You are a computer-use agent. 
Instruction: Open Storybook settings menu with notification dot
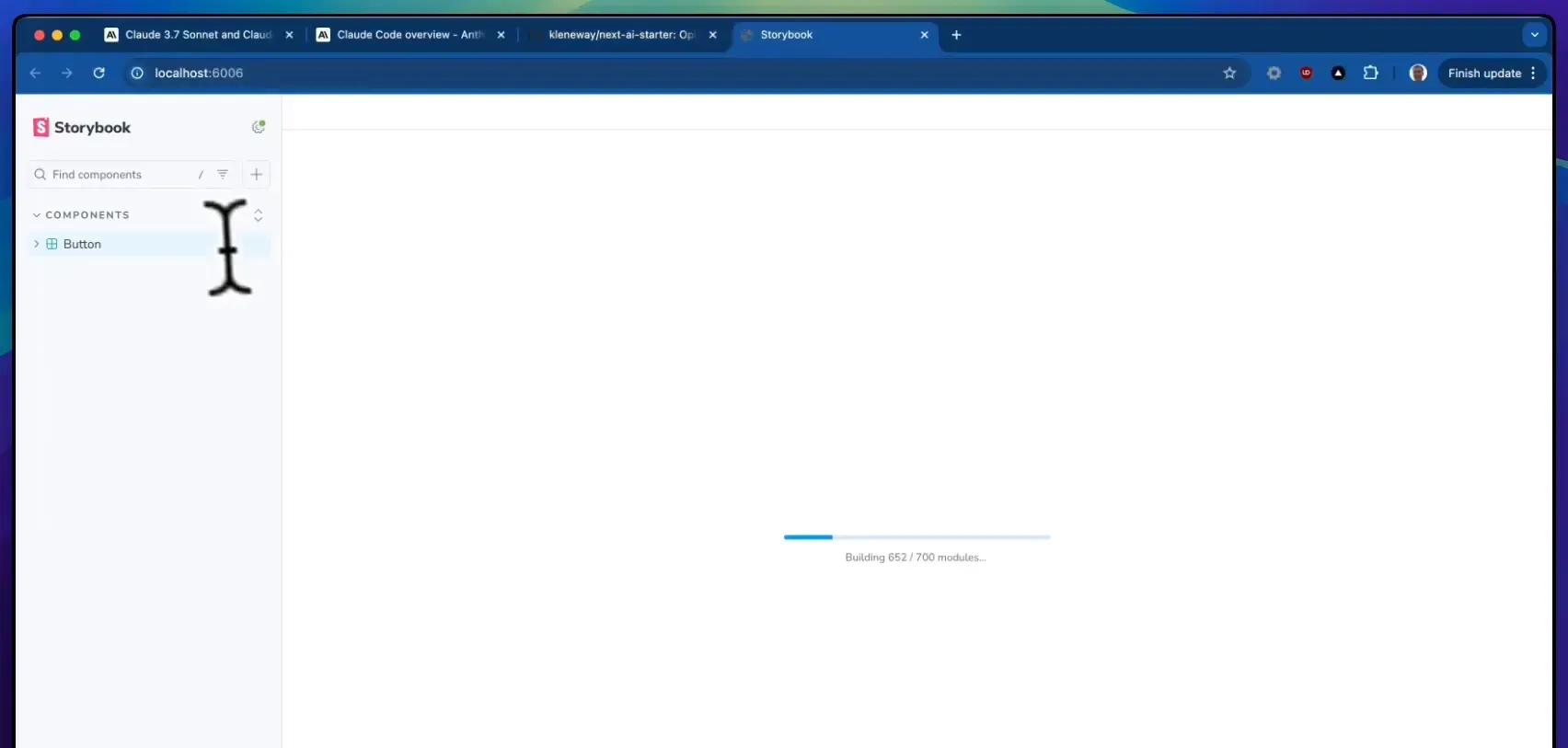tap(259, 127)
